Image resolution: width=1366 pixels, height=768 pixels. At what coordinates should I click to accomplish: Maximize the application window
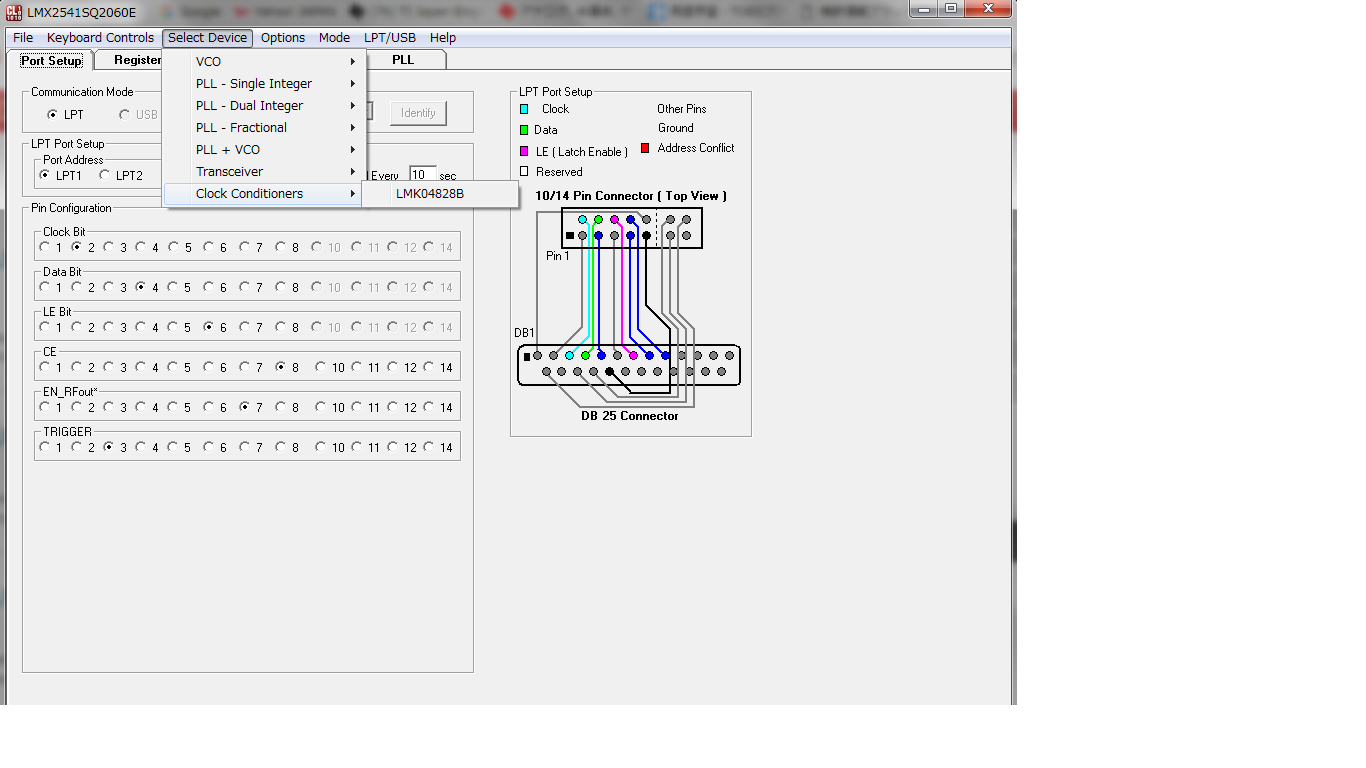coord(951,8)
